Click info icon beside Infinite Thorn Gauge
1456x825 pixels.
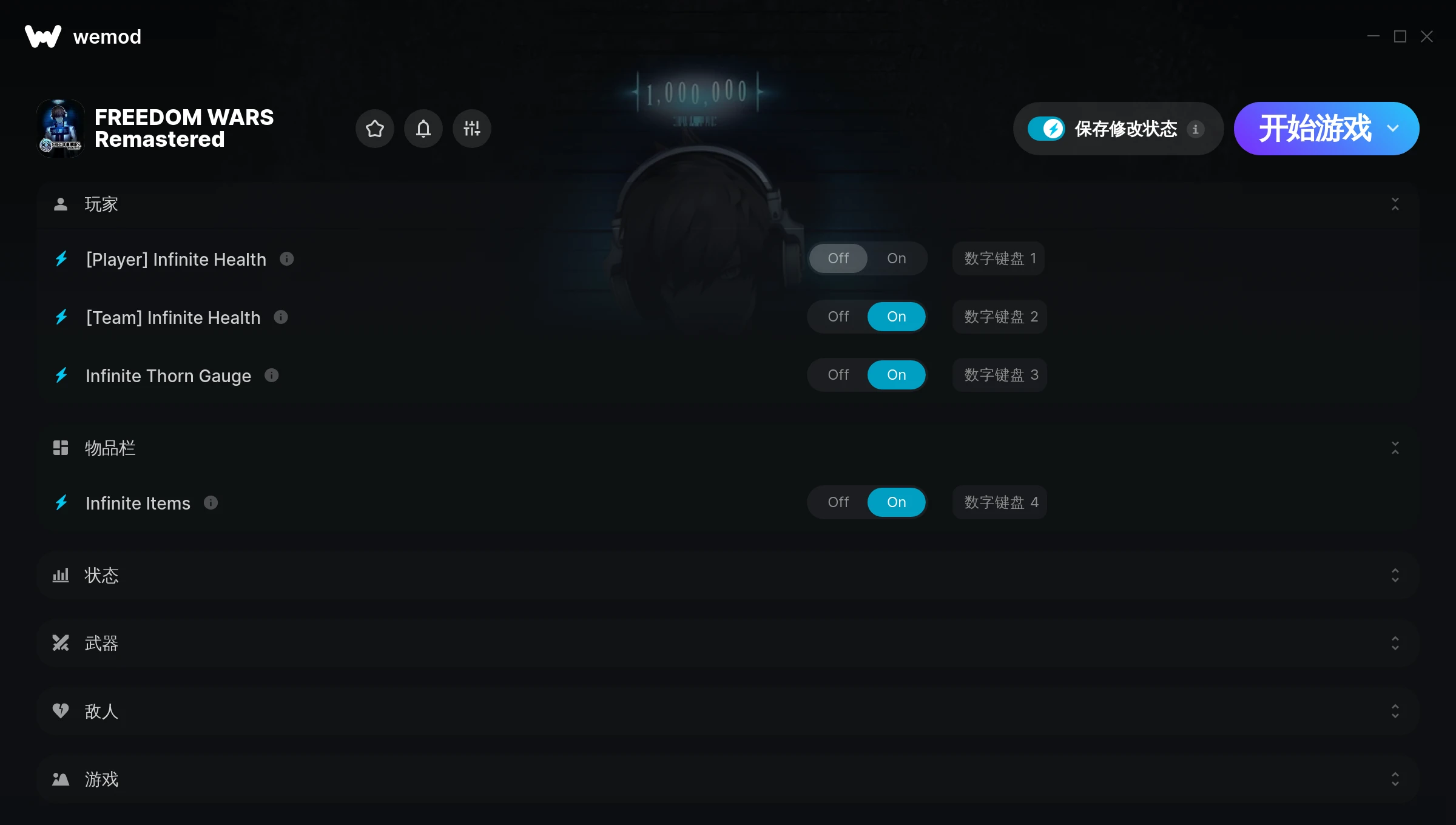(x=272, y=375)
